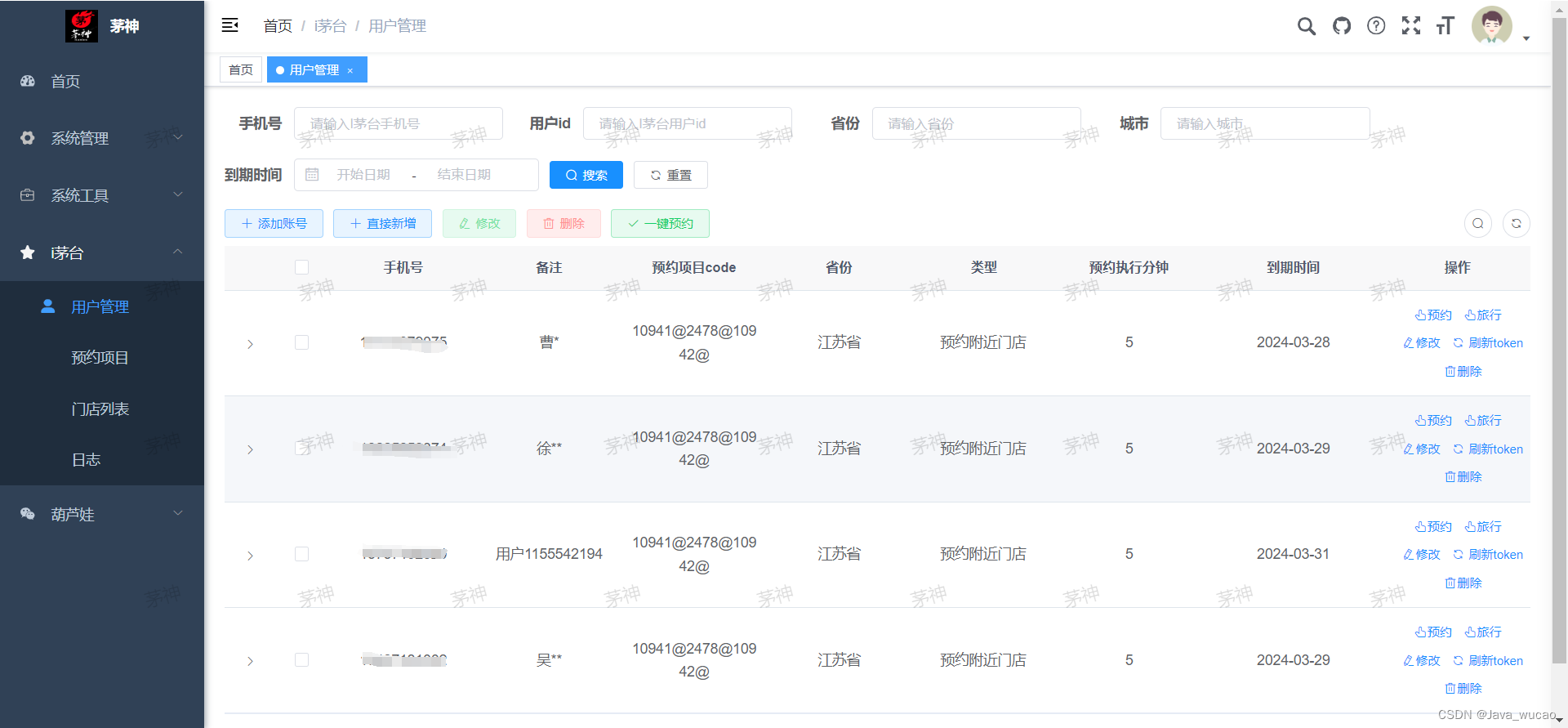Viewport: 1568px width, 728px height.
Task: Open the search magnifier in header
Action: [1307, 26]
